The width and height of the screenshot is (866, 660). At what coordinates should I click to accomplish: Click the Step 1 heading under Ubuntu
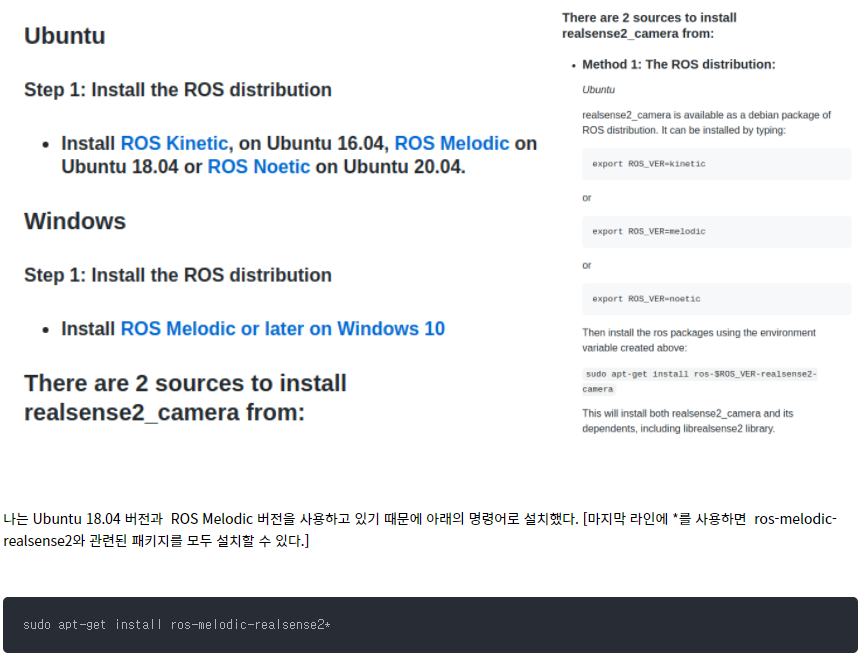pyautogui.click(x=178, y=89)
